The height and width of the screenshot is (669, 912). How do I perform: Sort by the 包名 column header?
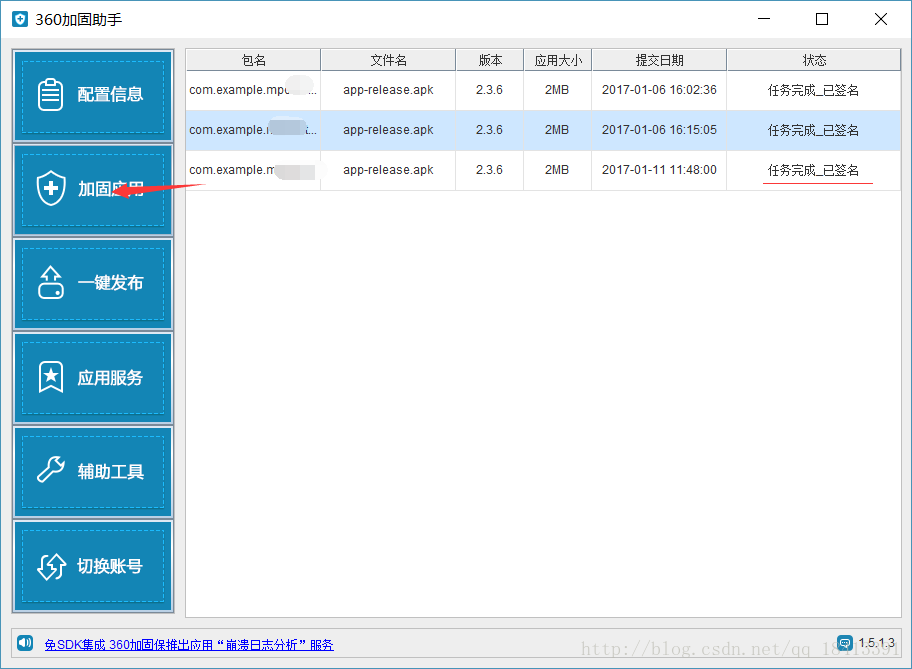coord(254,60)
